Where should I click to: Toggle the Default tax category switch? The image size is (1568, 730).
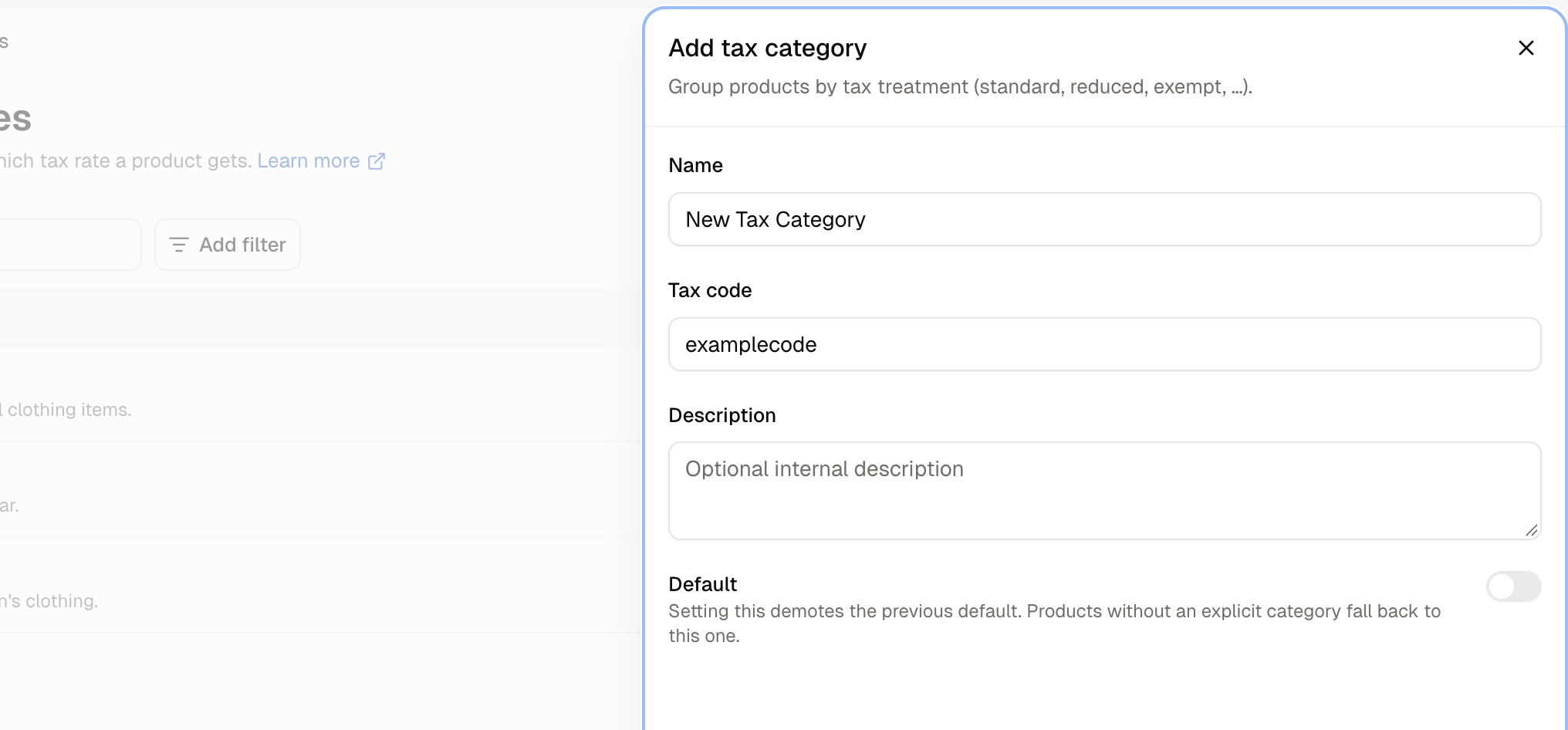(1513, 586)
